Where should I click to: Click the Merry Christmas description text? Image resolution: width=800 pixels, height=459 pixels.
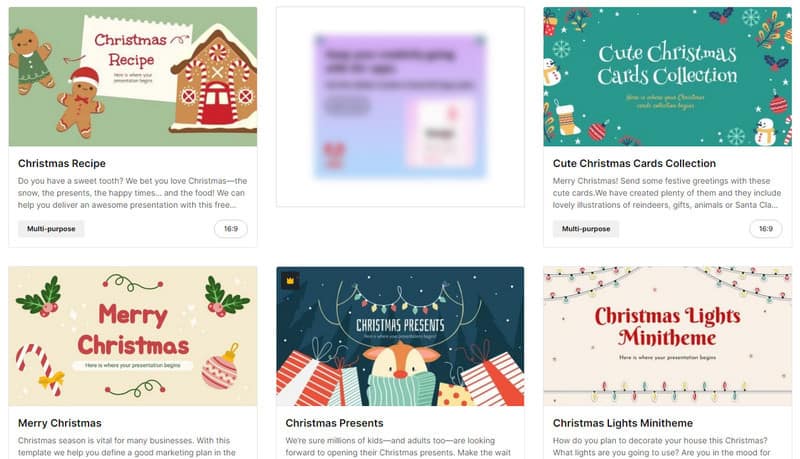(x=127, y=447)
